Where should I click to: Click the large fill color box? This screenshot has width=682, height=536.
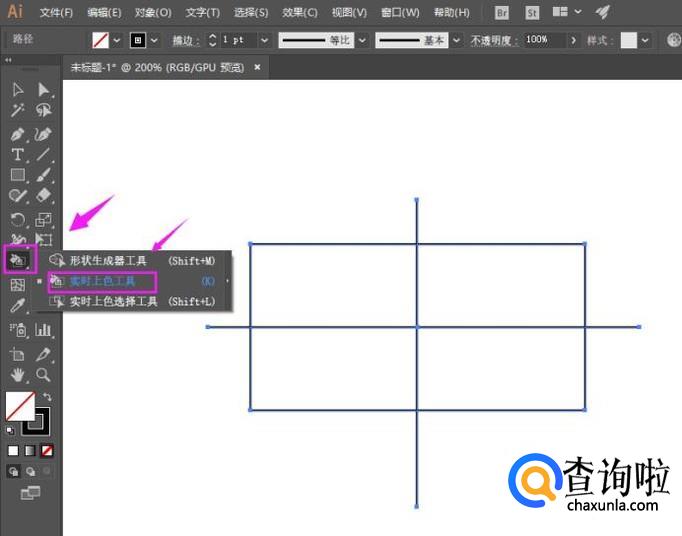coord(19,405)
